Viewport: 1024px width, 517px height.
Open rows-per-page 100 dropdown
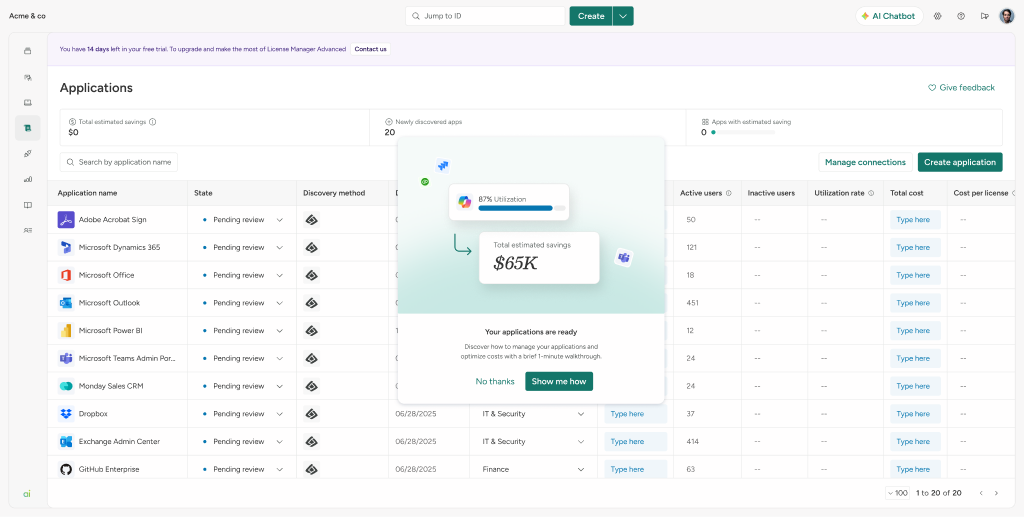point(898,494)
